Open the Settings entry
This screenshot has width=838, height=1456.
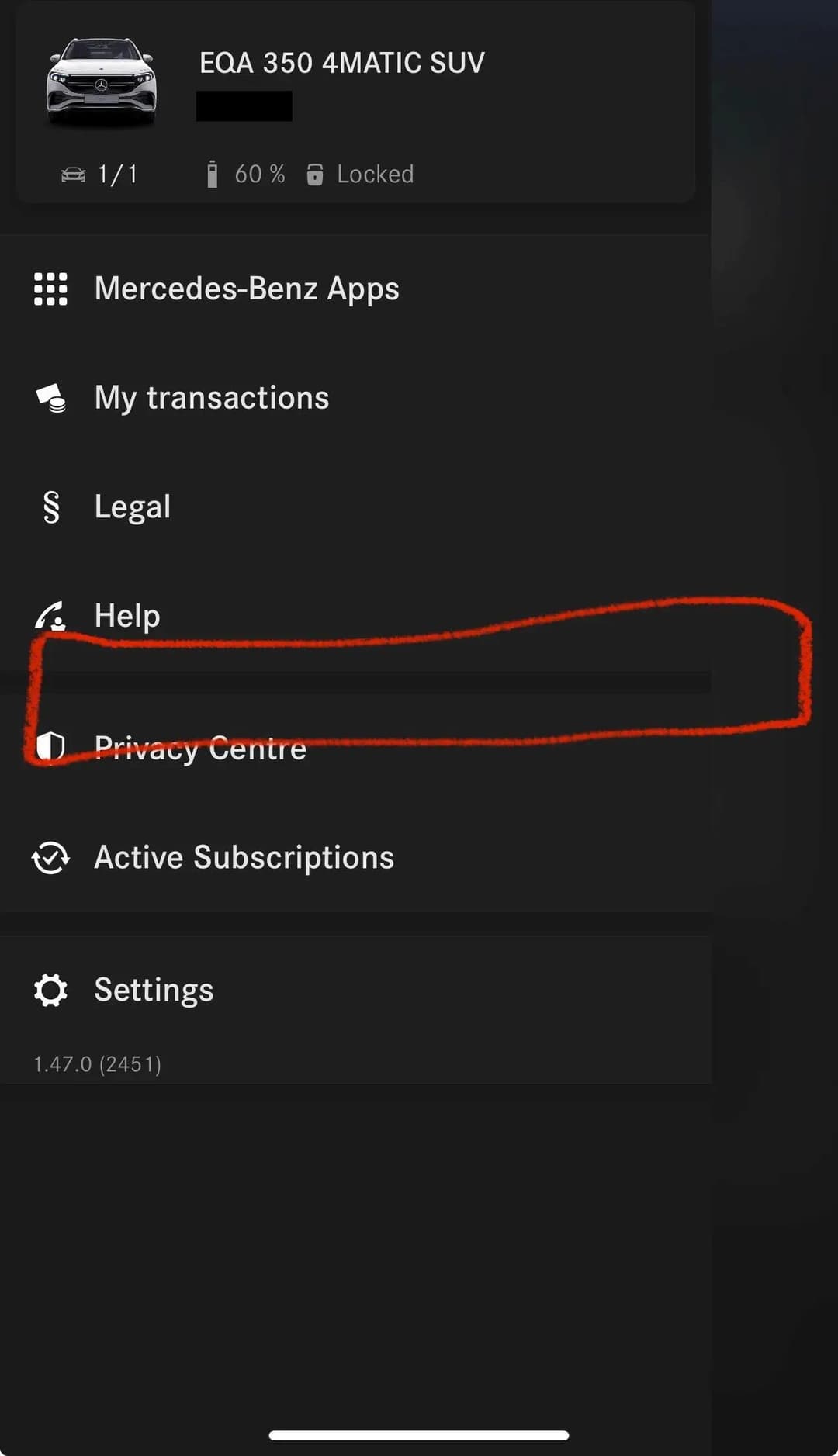[x=355, y=991]
